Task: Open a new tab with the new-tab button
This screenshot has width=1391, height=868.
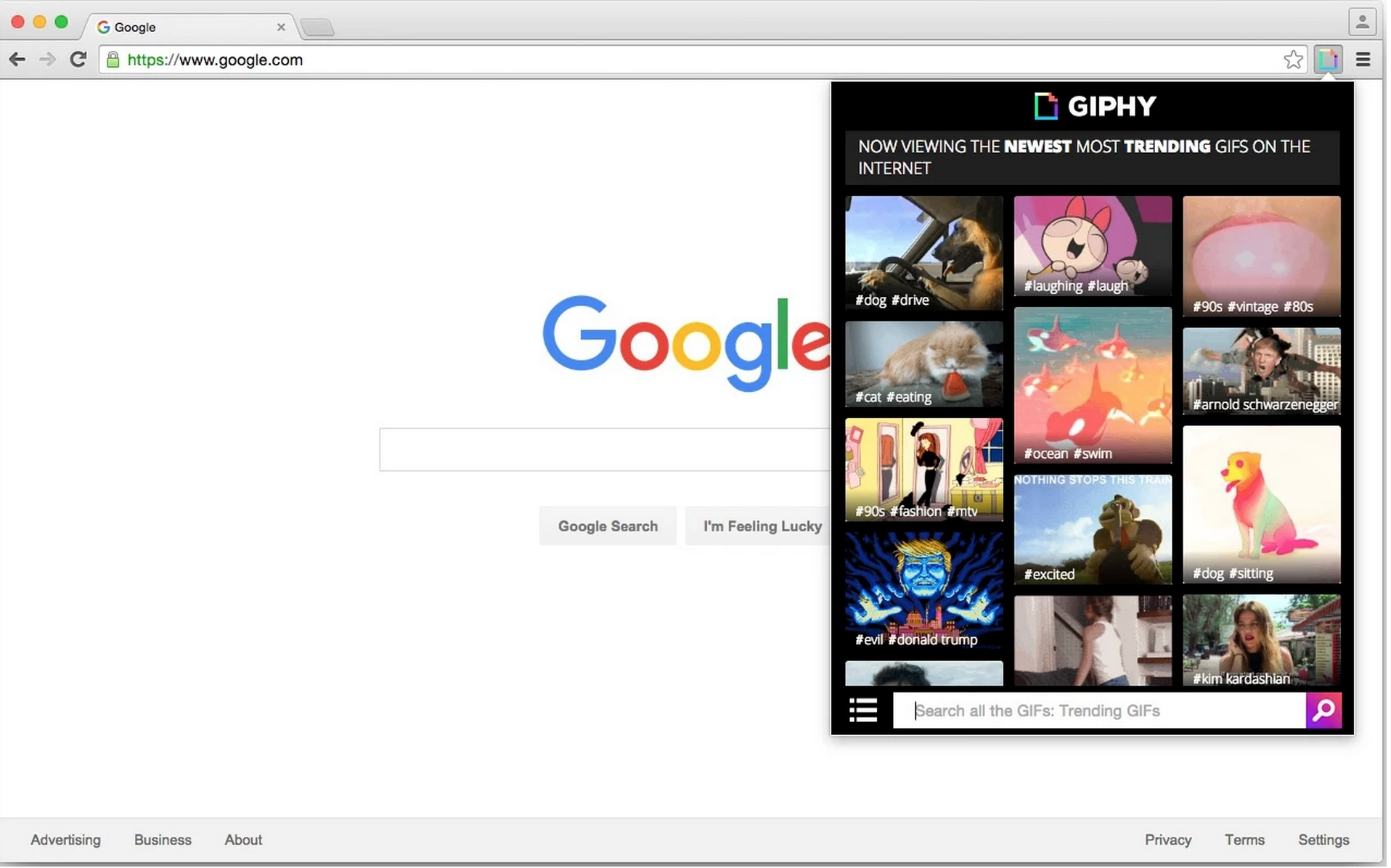Action: point(318,28)
